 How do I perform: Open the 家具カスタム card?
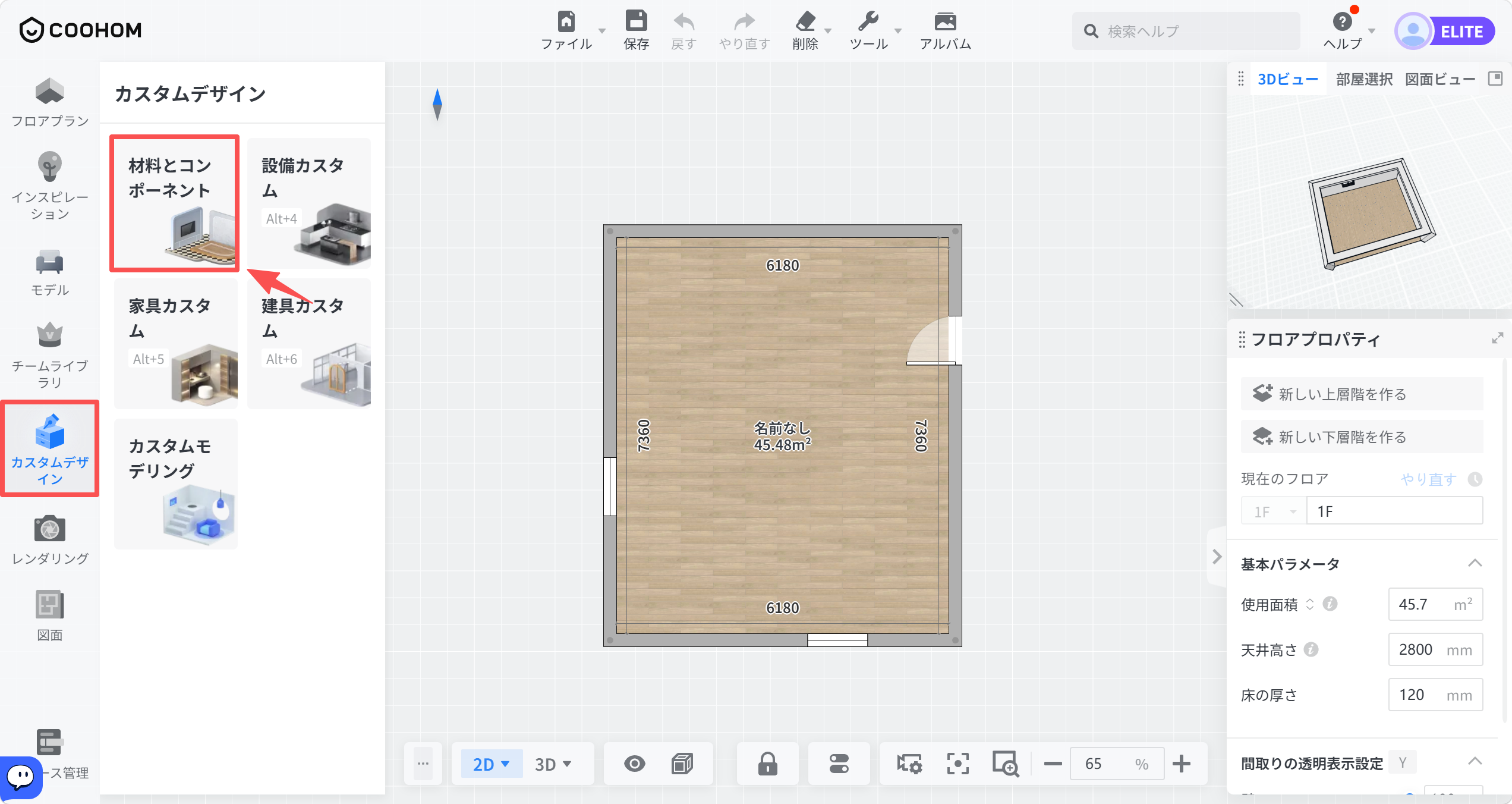pyautogui.click(x=176, y=344)
